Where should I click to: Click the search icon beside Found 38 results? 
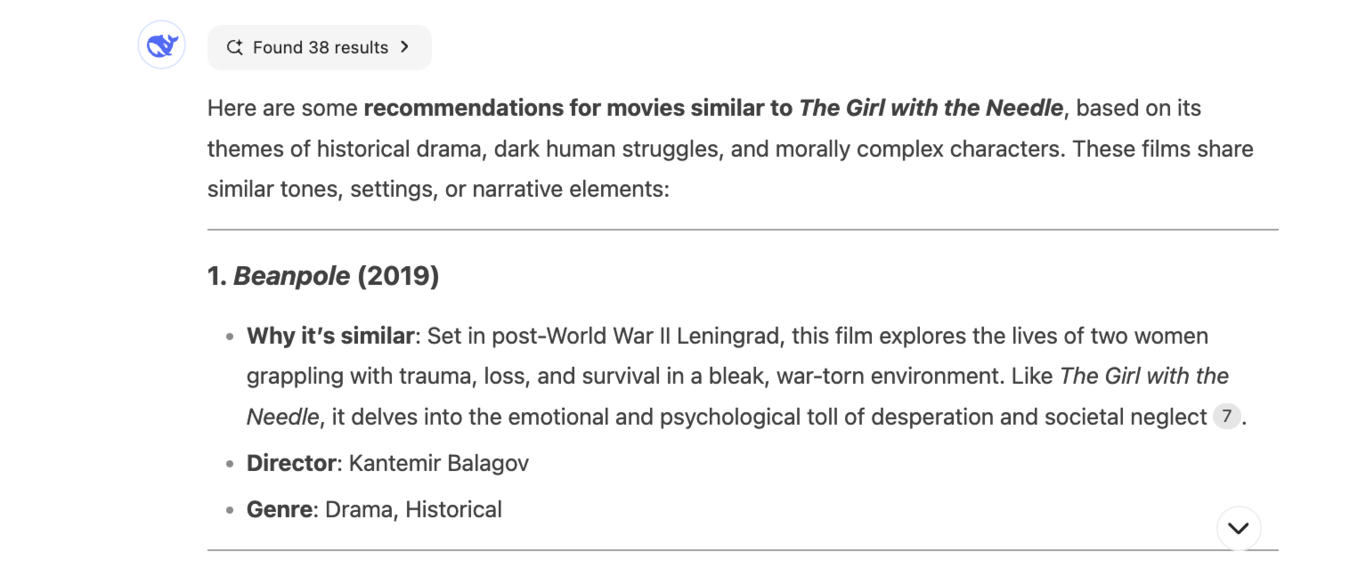point(235,47)
